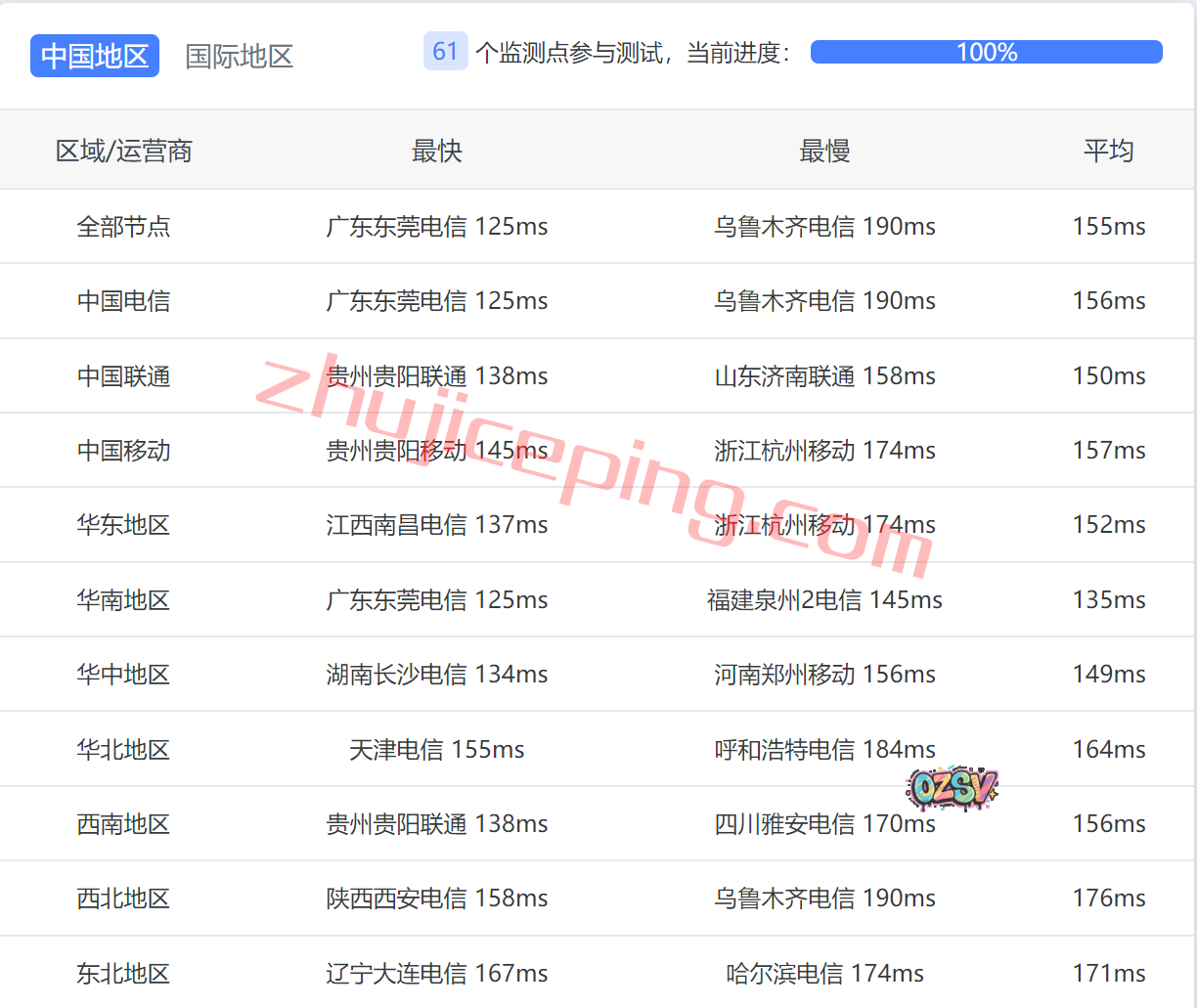The width and height of the screenshot is (1197, 1008).
Task: Click 广东东莞电信 125ms in 华南地区 row
Action: click(436, 600)
